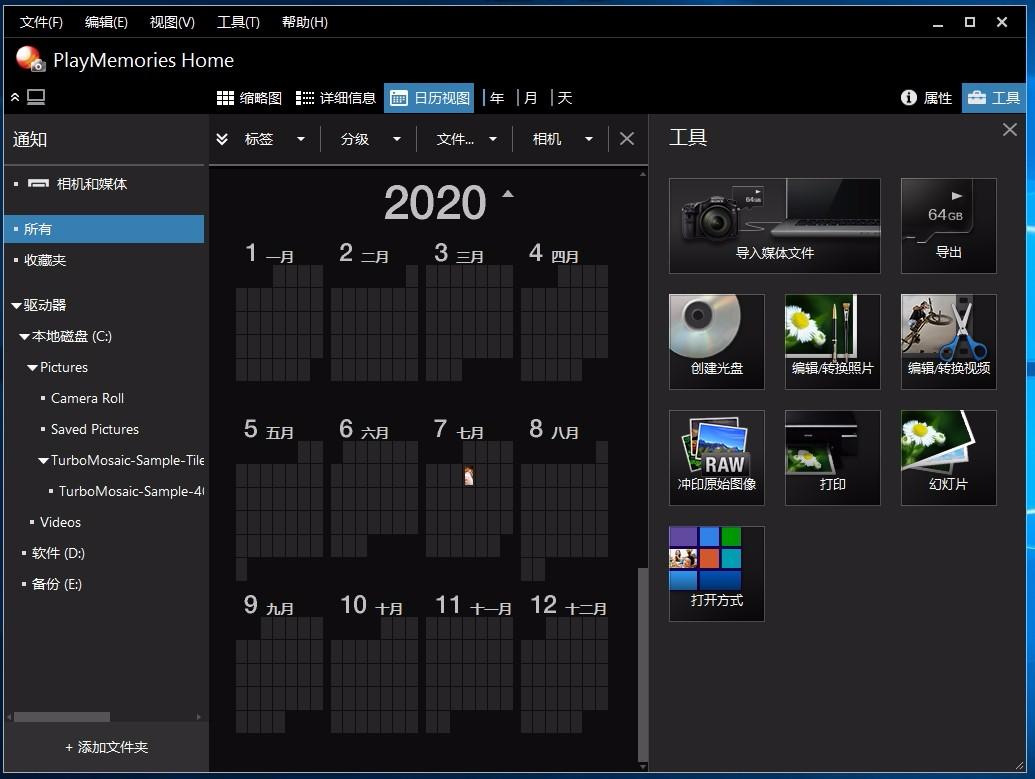Select the Camera Roll folder

tap(87, 398)
